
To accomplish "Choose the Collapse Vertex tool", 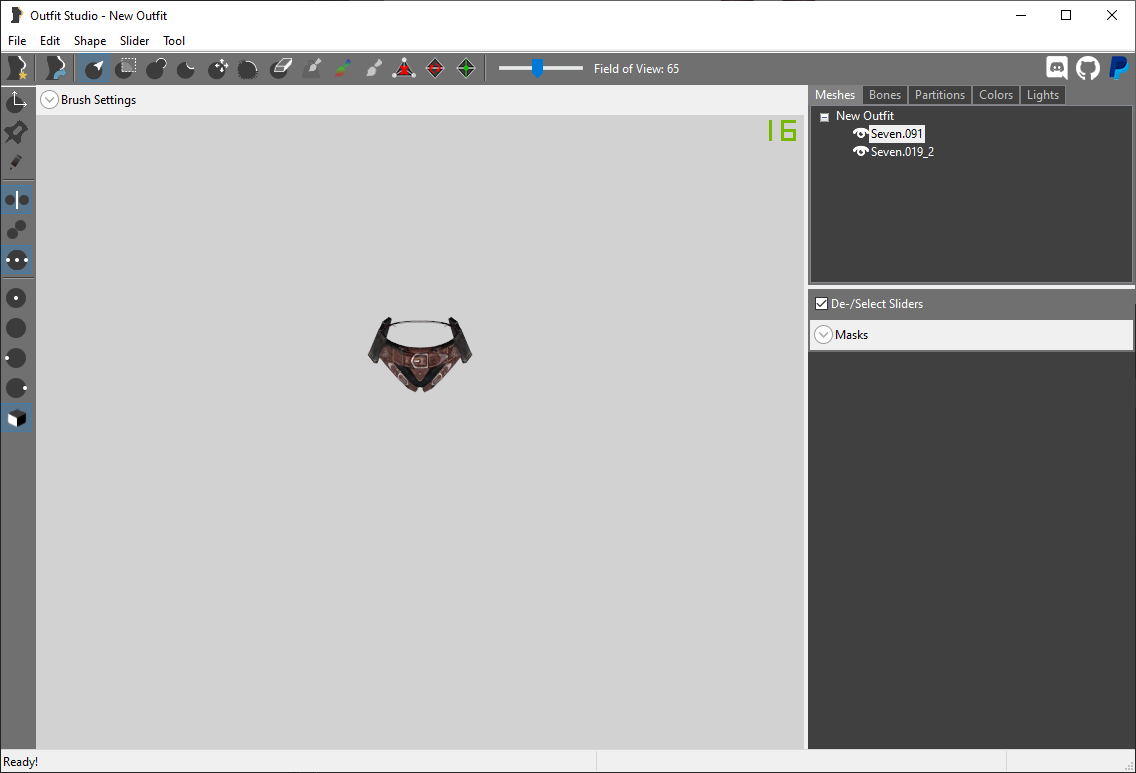I will coord(404,68).
